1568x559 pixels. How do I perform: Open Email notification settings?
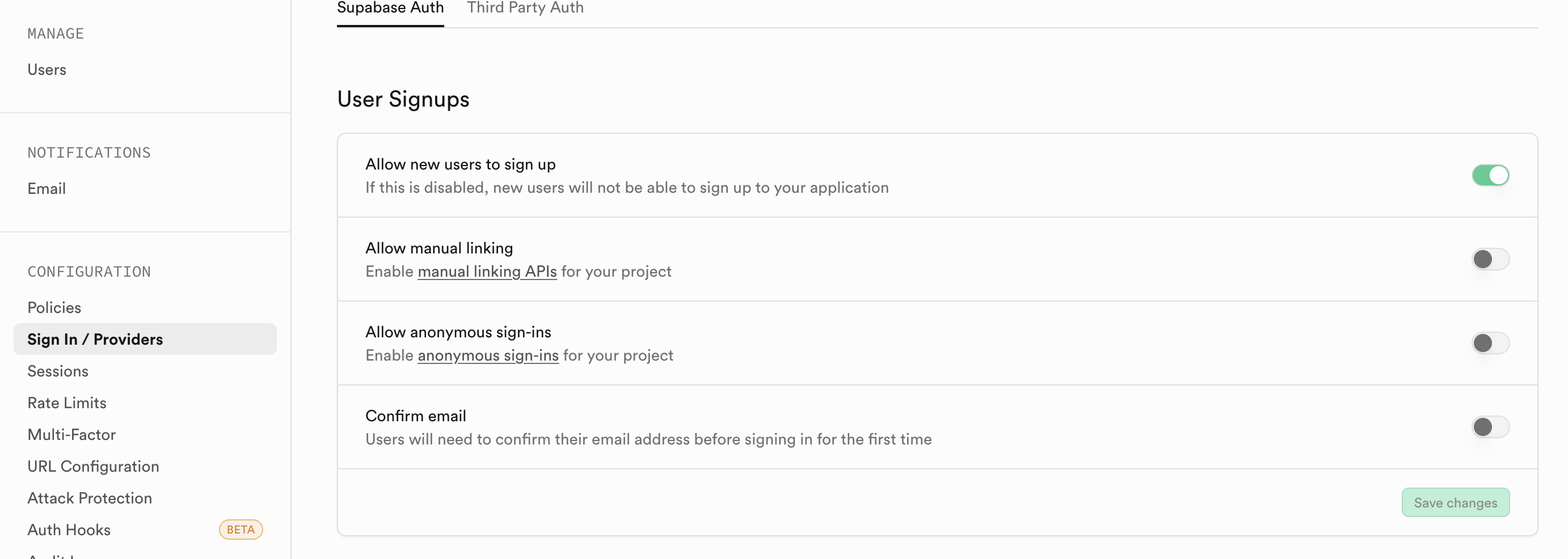coord(47,189)
